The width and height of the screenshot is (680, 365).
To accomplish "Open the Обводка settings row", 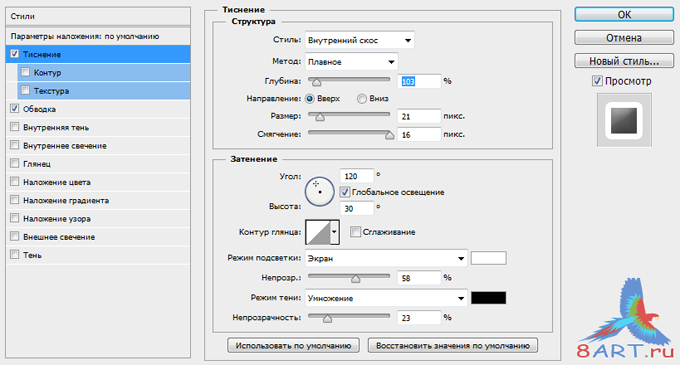I will coord(98,109).
